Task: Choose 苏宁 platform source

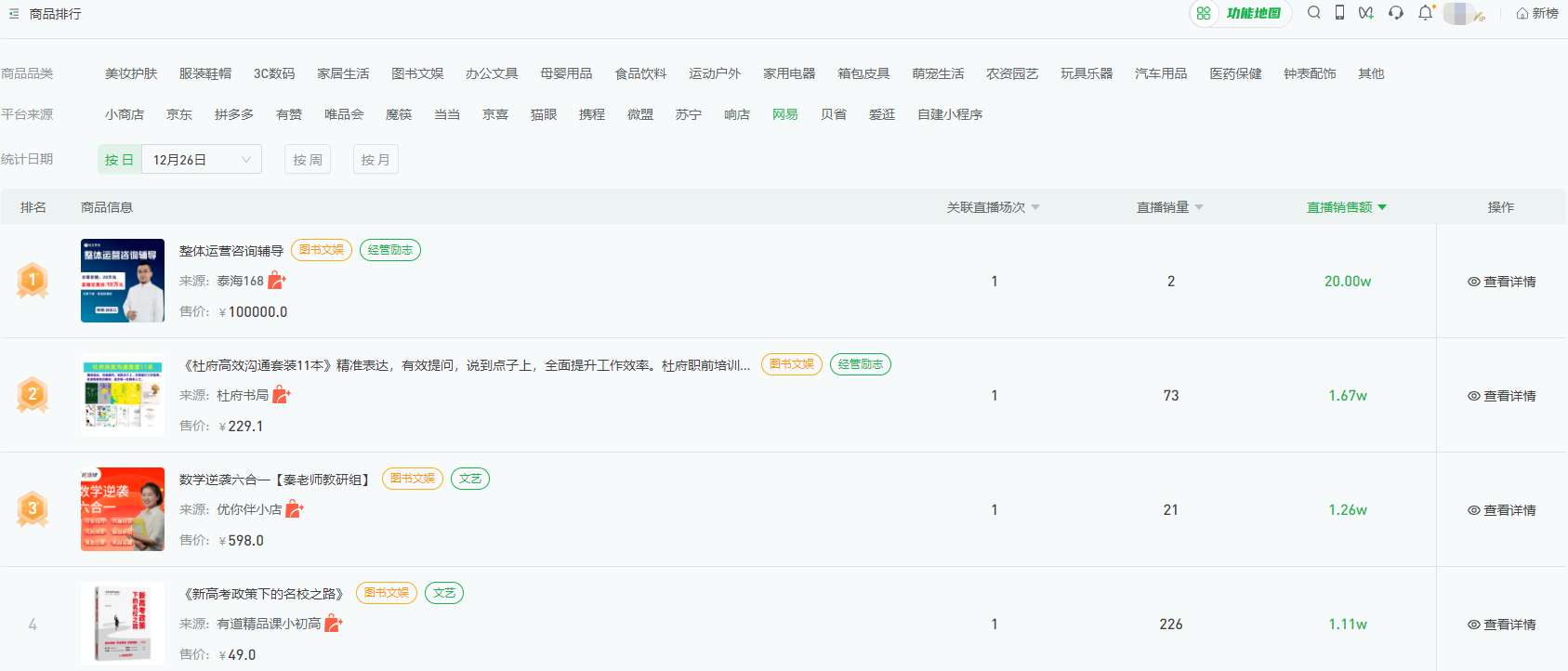Action: click(x=689, y=114)
